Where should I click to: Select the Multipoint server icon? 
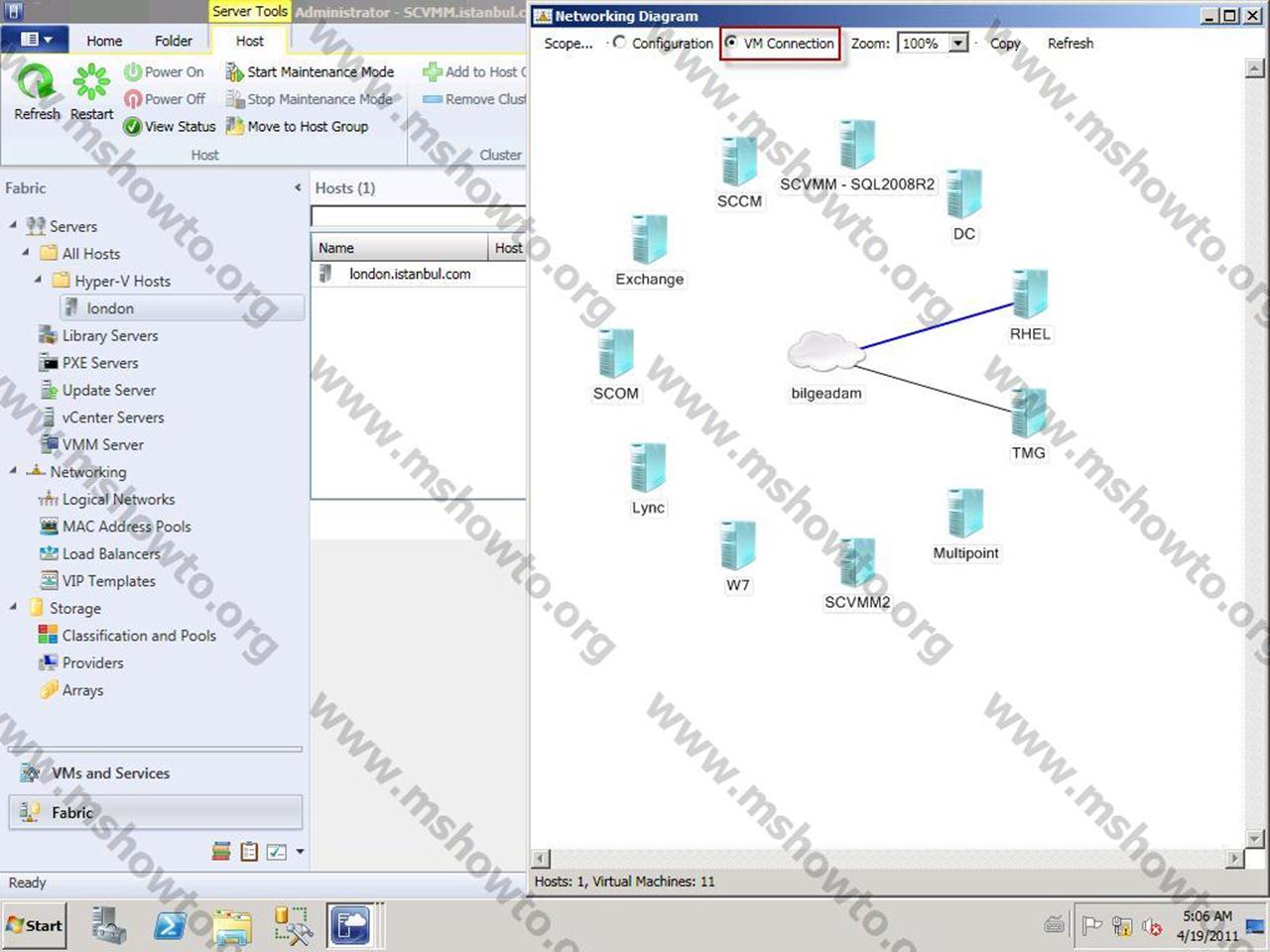tap(964, 513)
